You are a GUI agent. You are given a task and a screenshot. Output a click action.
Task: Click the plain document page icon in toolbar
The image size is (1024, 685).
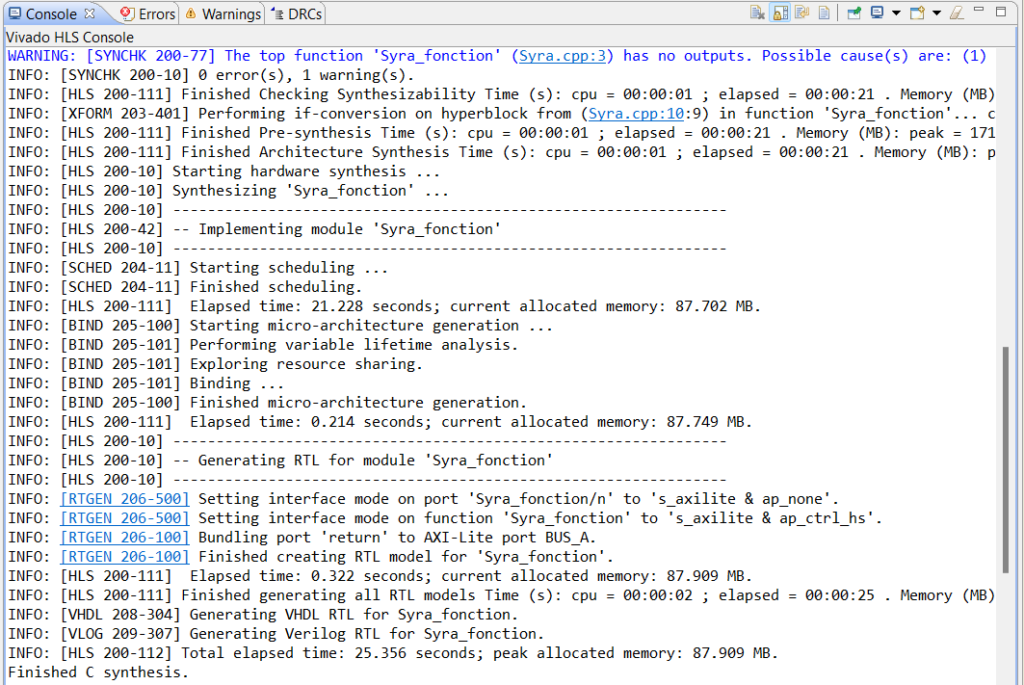824,13
